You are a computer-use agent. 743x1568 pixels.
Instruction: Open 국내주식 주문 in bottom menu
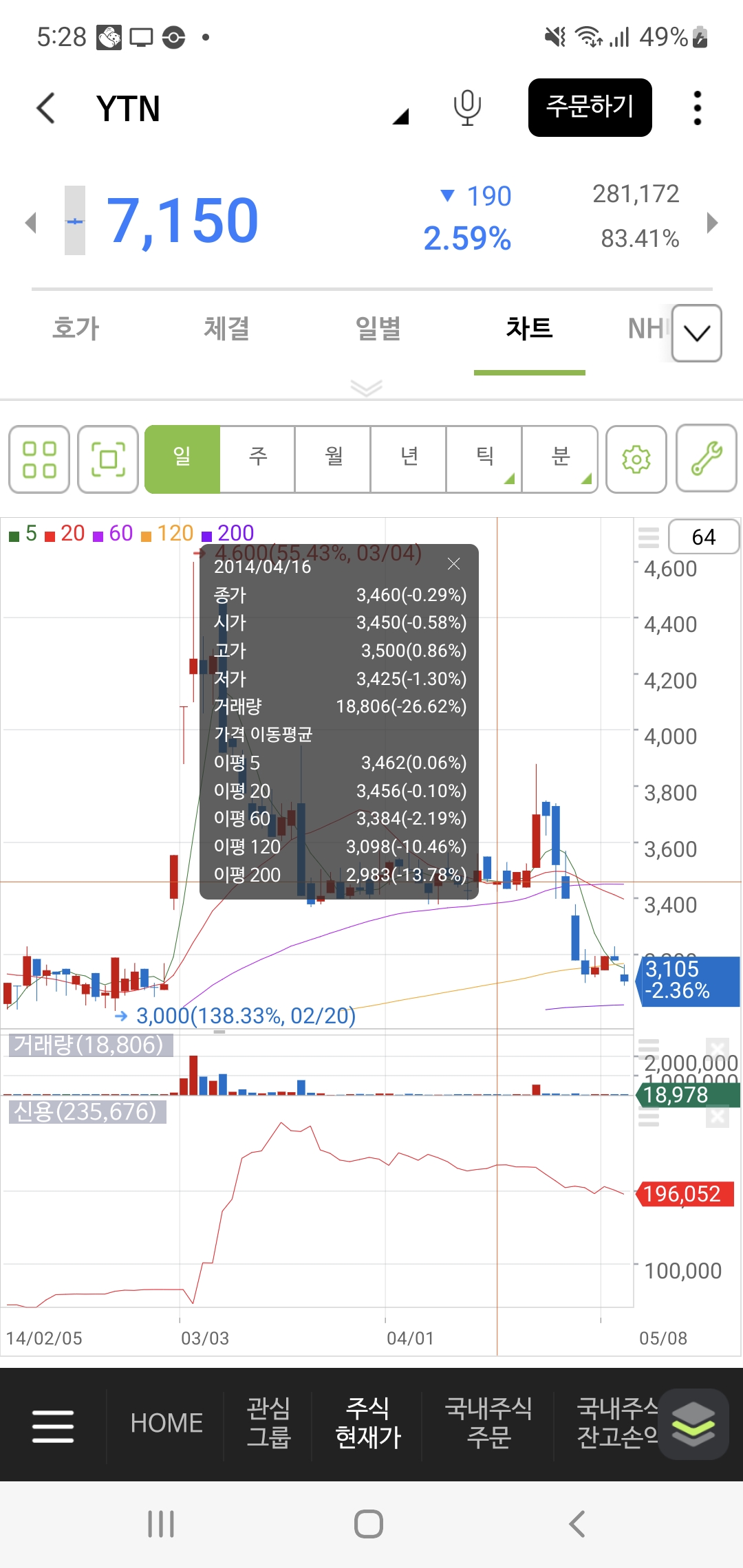click(x=488, y=1423)
